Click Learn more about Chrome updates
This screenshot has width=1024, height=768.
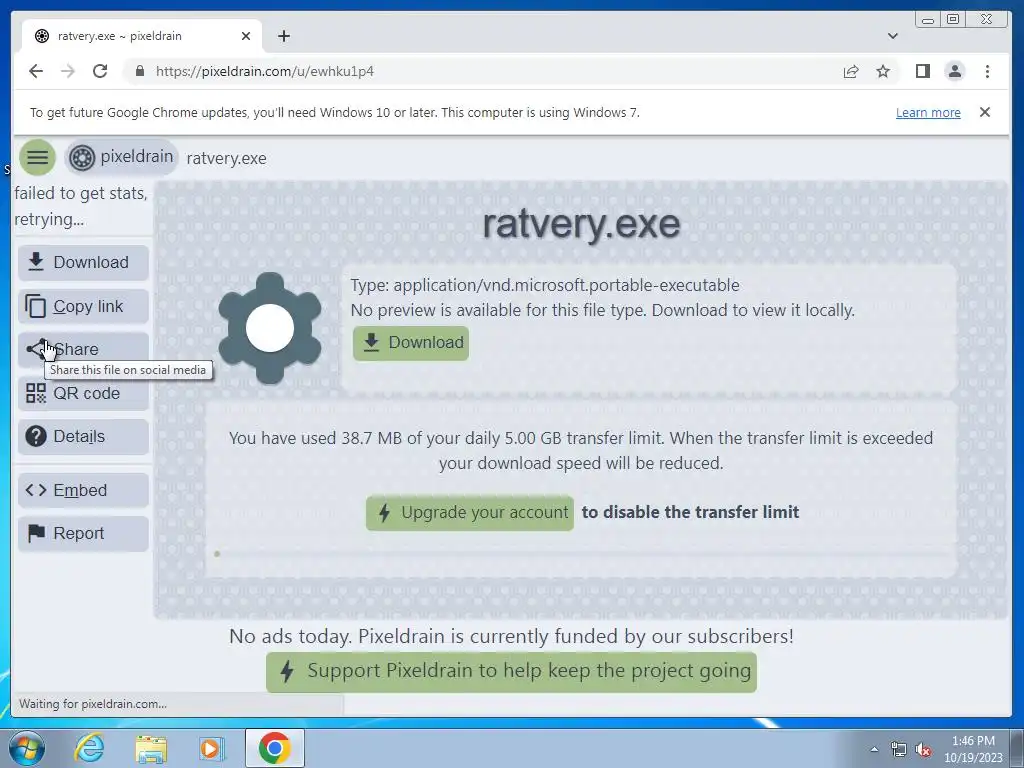pyautogui.click(x=928, y=112)
